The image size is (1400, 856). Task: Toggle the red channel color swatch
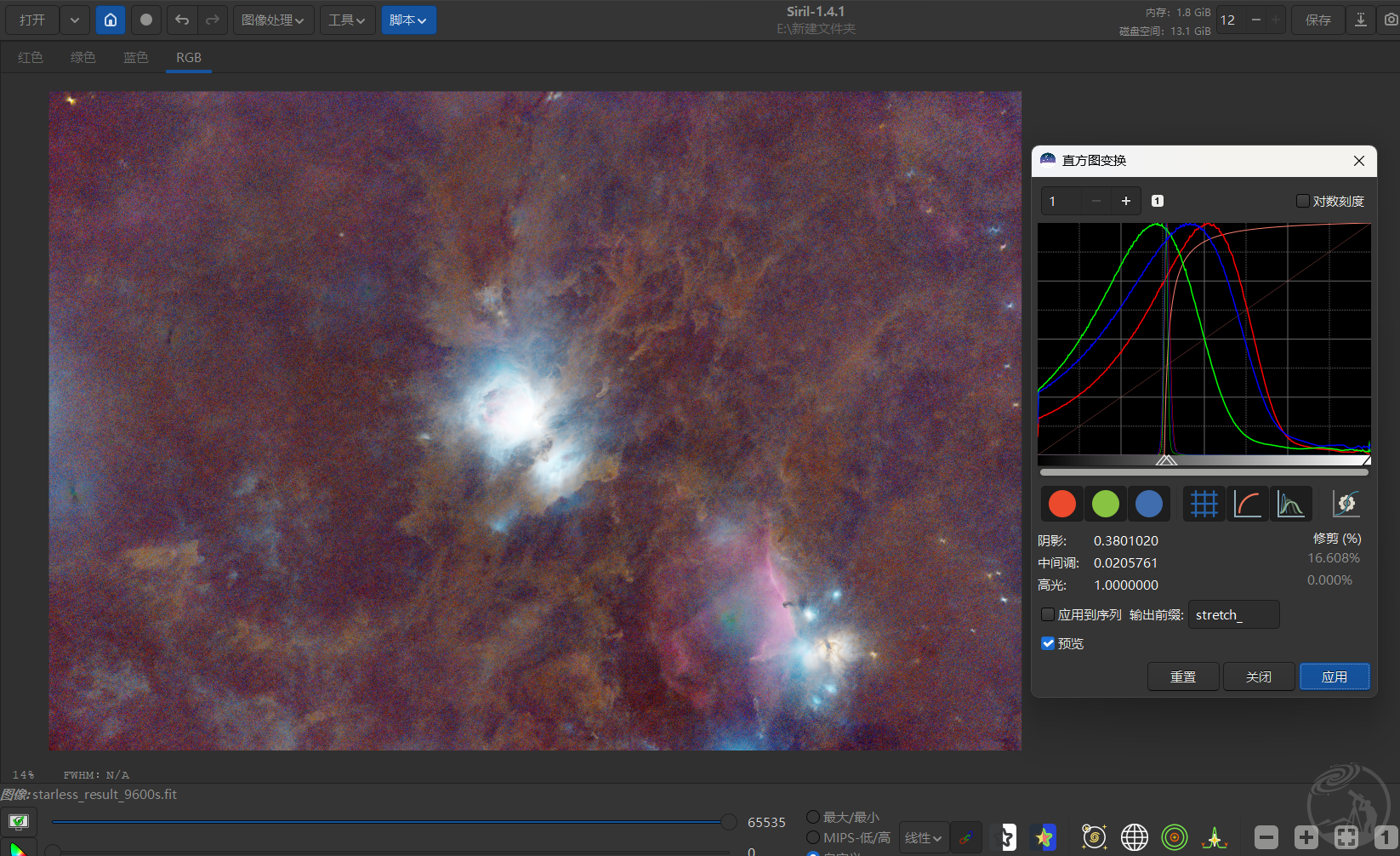(x=1061, y=504)
